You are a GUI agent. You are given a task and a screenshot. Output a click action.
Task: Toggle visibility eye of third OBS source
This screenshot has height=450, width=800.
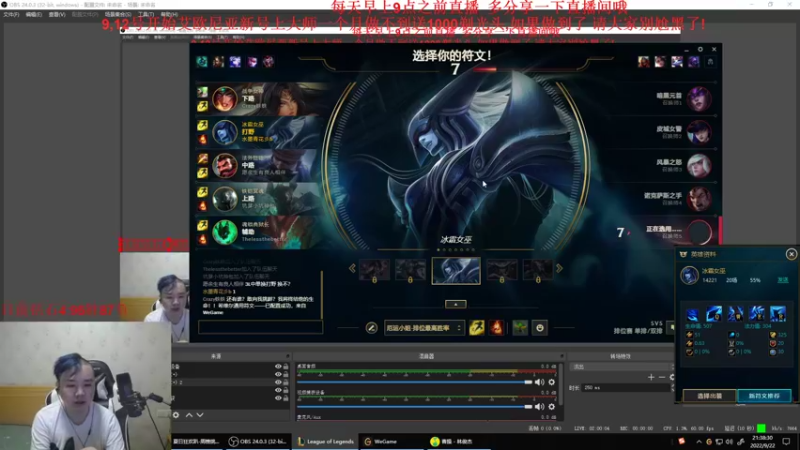point(278,382)
